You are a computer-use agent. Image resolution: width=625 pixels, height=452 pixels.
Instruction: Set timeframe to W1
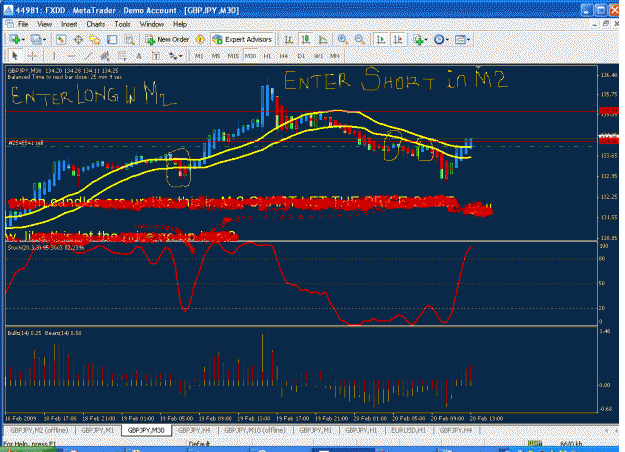point(318,56)
